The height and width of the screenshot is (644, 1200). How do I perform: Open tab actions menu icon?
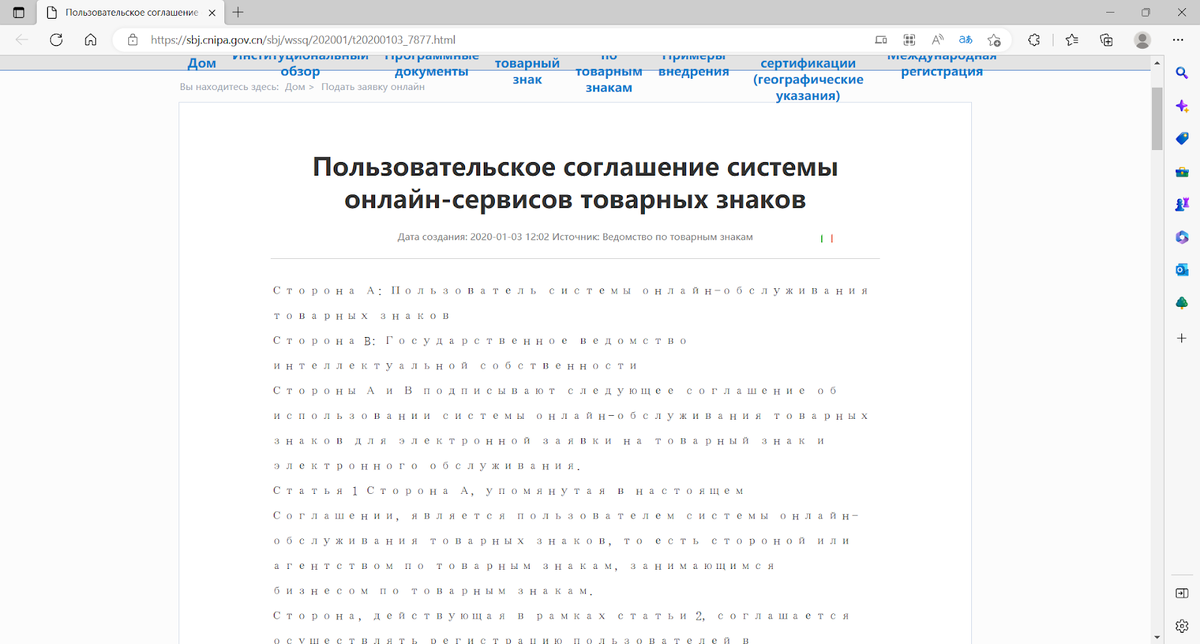pos(18,12)
